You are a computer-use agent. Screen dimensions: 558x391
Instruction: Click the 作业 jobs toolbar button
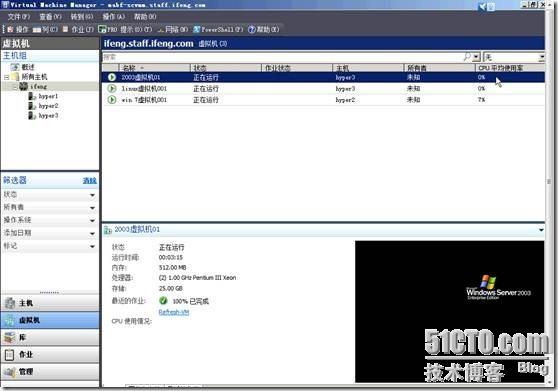point(78,30)
